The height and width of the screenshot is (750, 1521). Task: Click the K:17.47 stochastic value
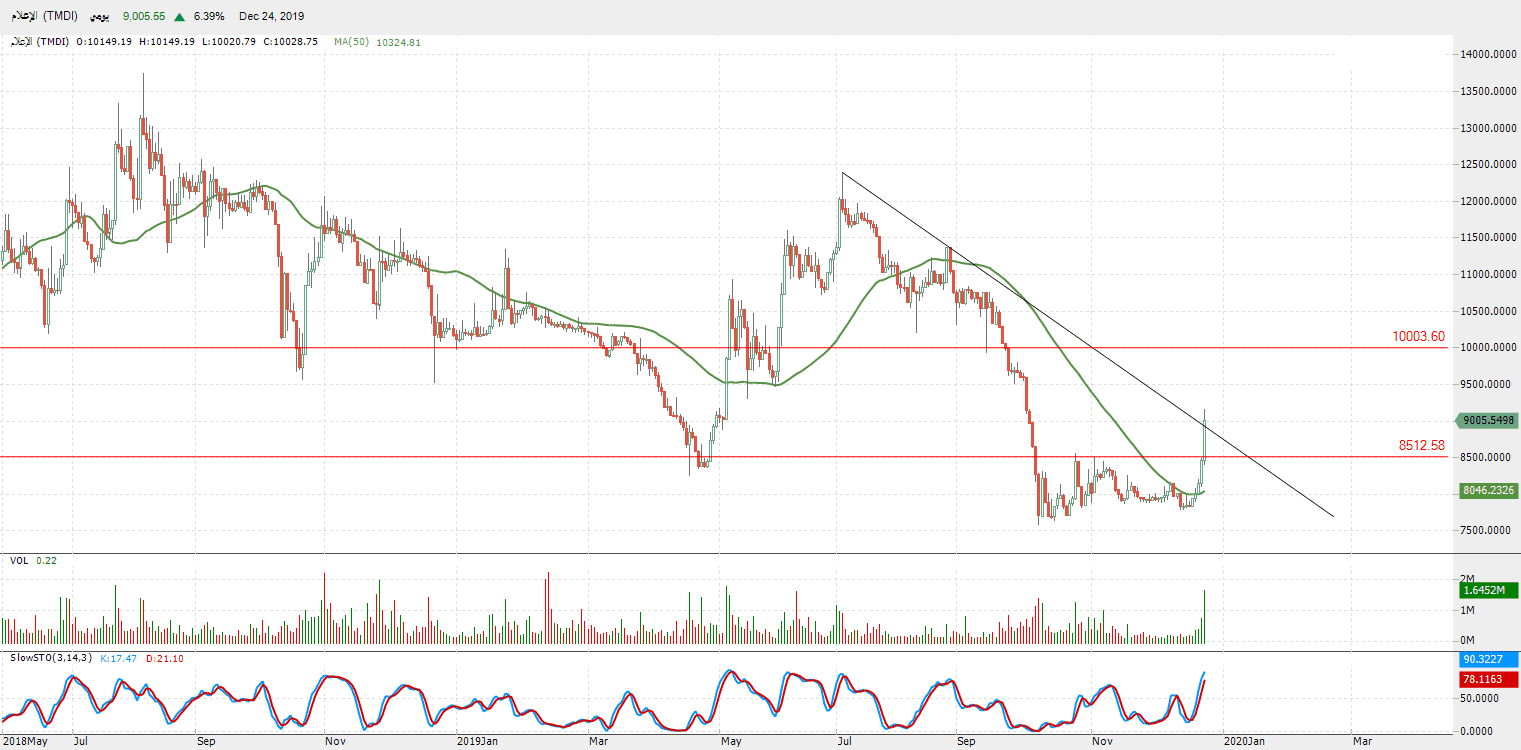(x=119, y=658)
